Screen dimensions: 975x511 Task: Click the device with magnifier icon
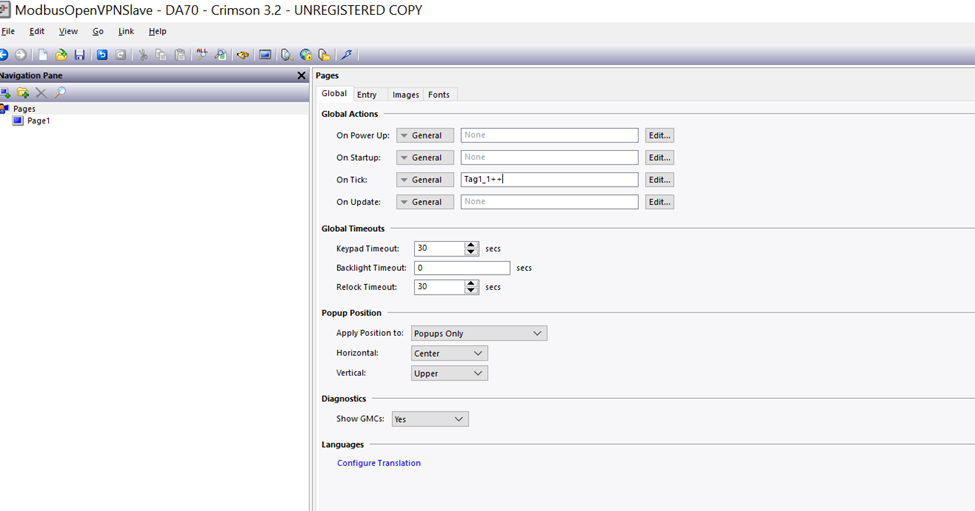coord(287,55)
